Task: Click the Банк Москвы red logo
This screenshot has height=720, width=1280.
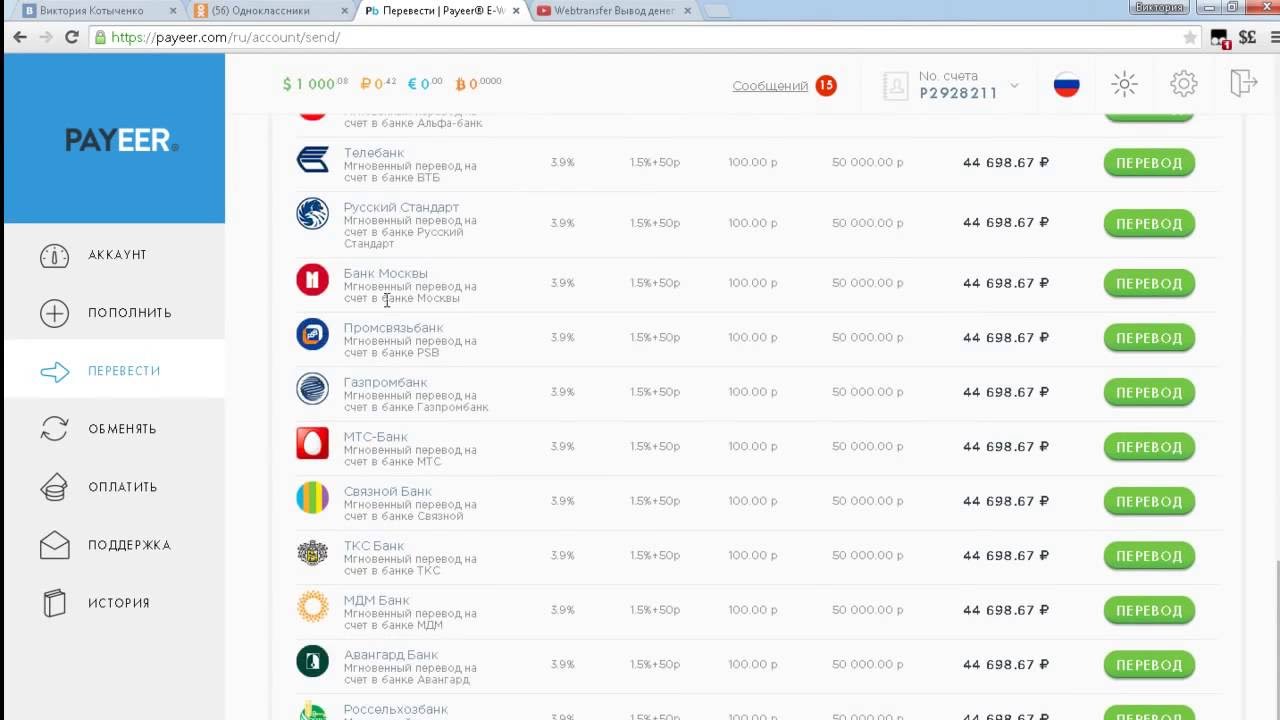Action: 312,280
